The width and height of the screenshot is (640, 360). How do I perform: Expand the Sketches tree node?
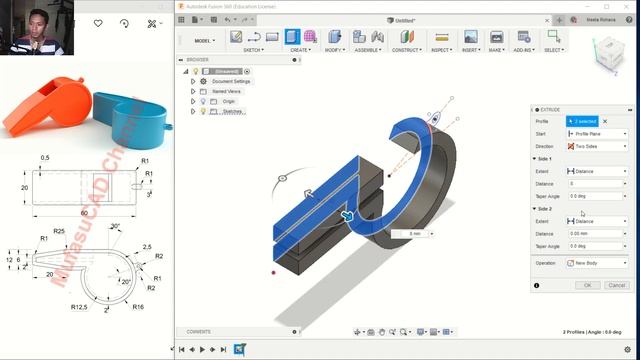click(193, 111)
